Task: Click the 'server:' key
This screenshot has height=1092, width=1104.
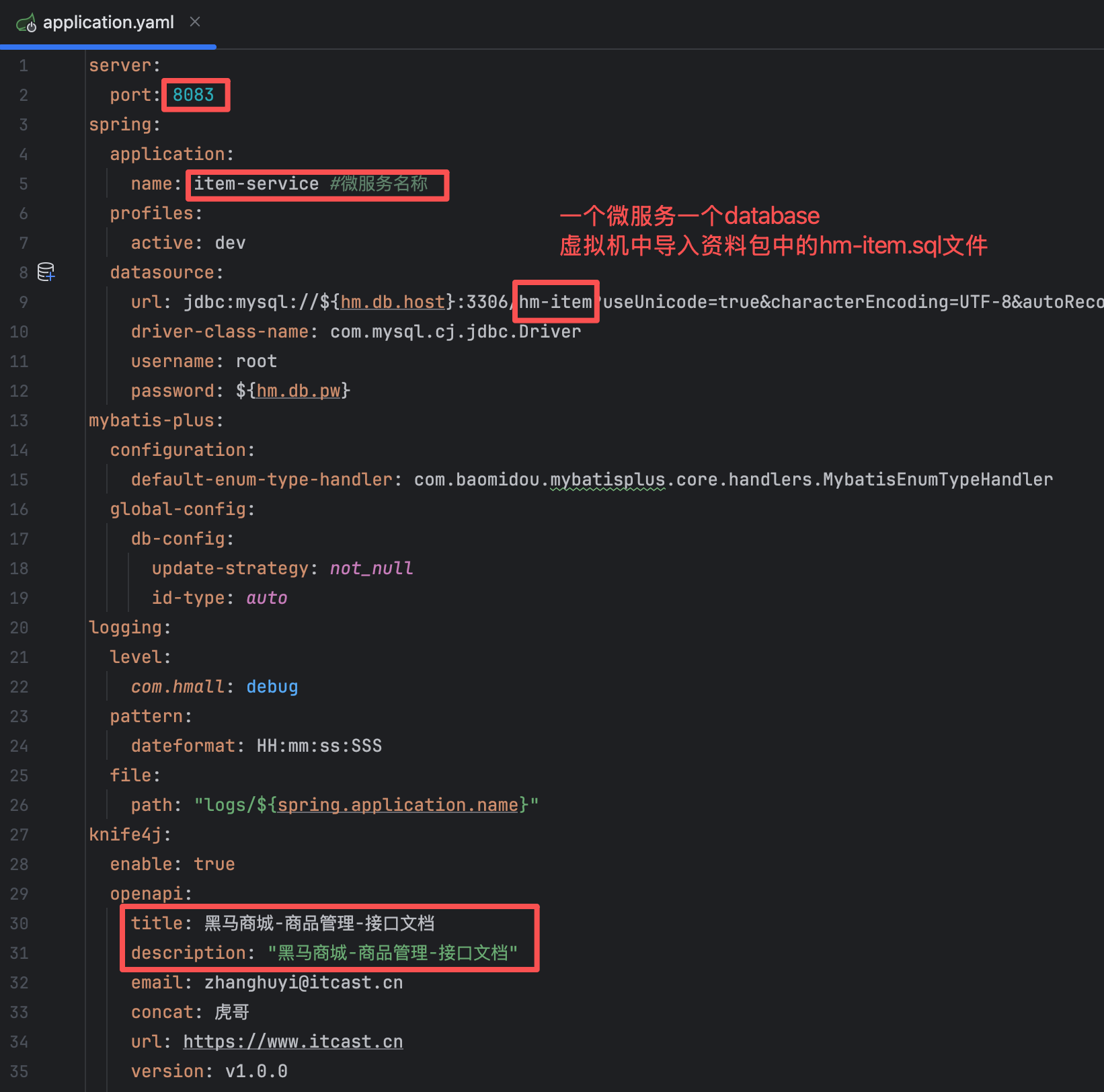Action: pos(125,65)
